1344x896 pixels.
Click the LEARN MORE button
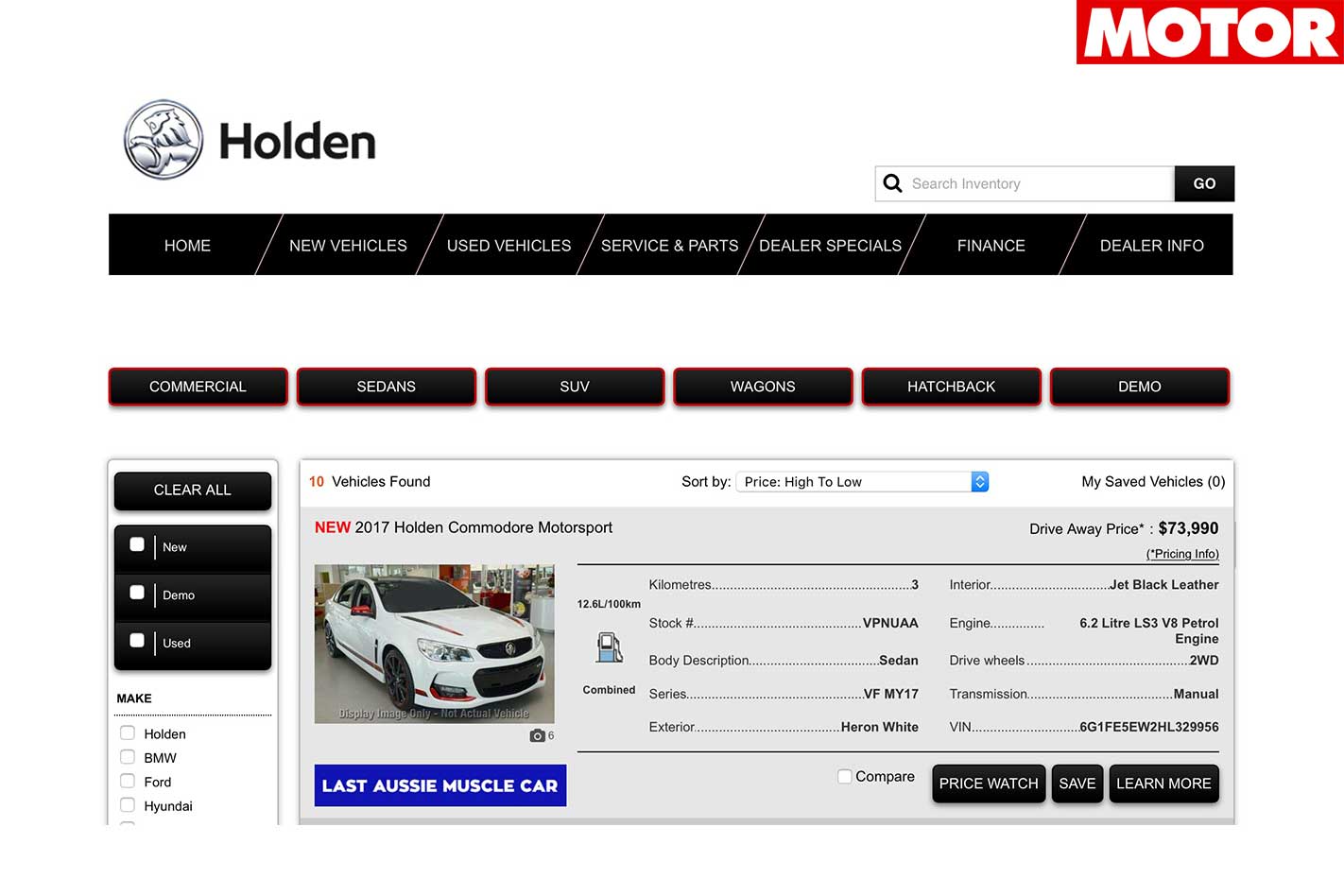click(1163, 784)
